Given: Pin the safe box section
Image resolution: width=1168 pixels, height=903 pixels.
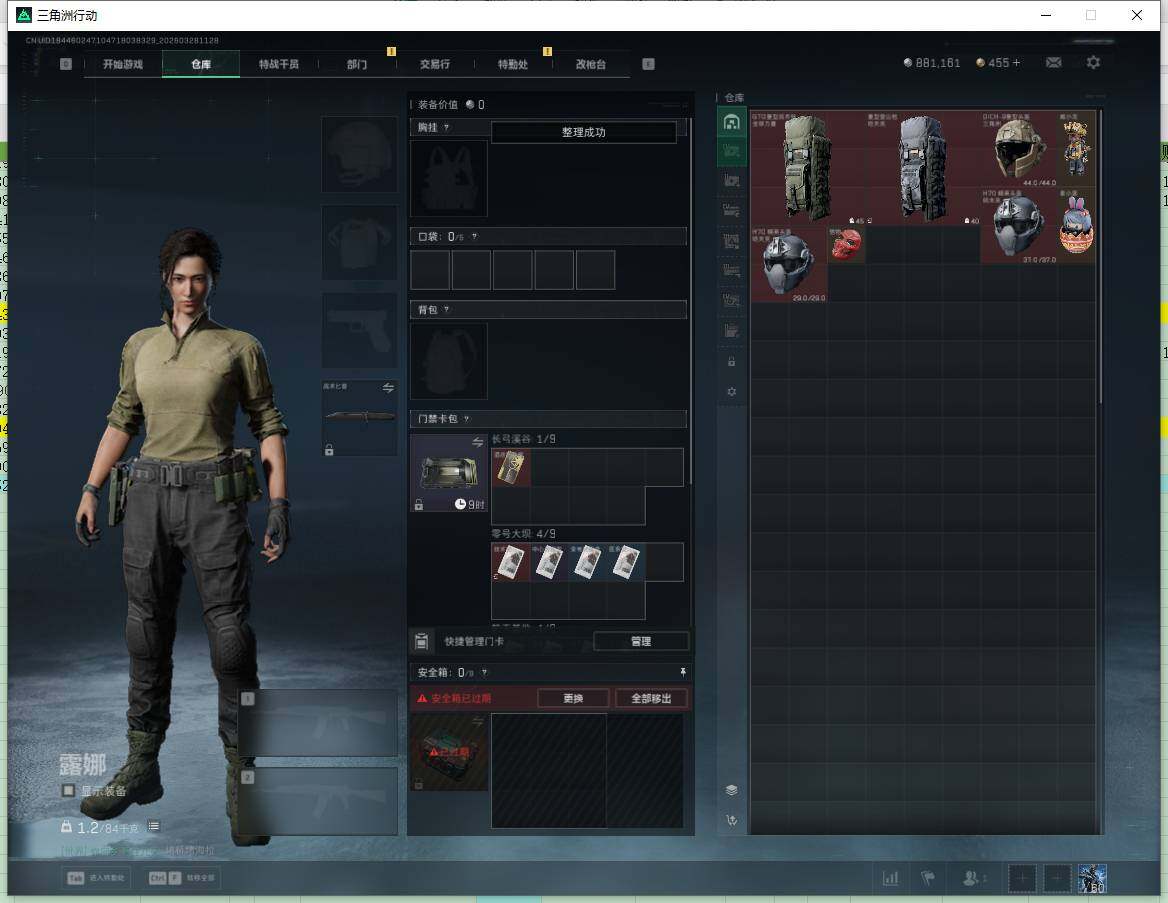Looking at the screenshot, I should (682, 672).
